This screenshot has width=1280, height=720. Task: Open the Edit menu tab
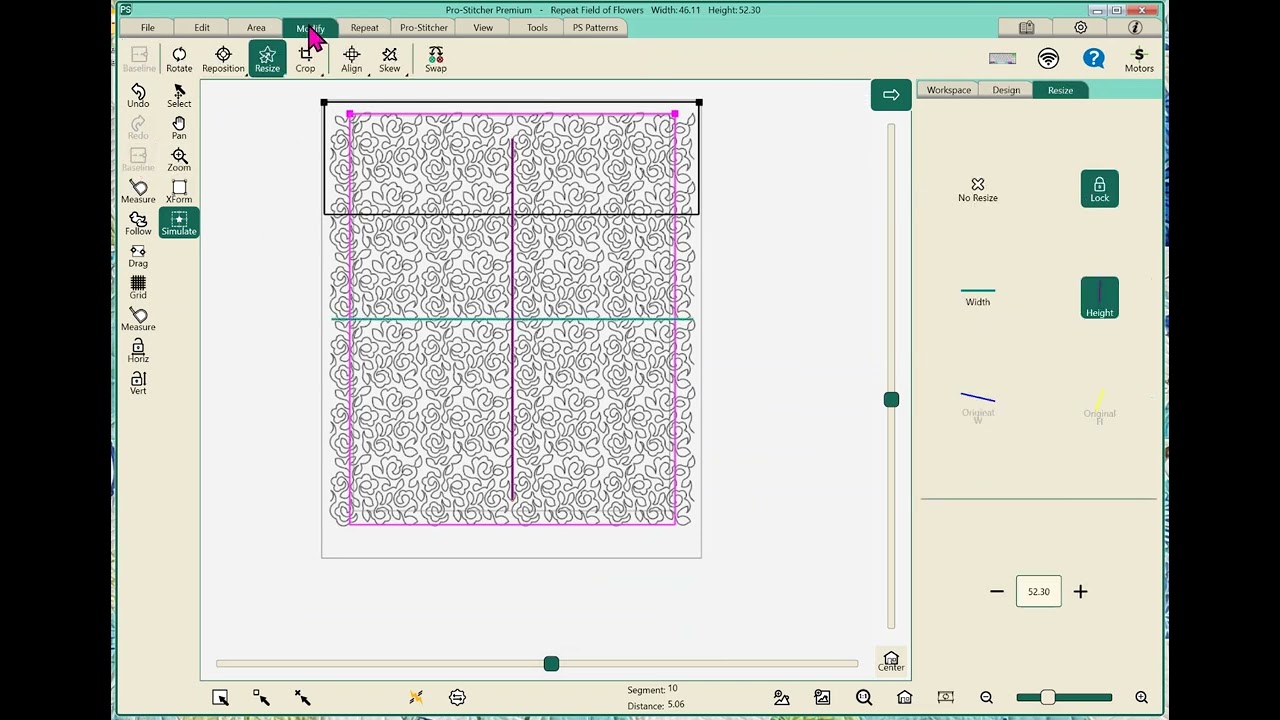click(202, 28)
